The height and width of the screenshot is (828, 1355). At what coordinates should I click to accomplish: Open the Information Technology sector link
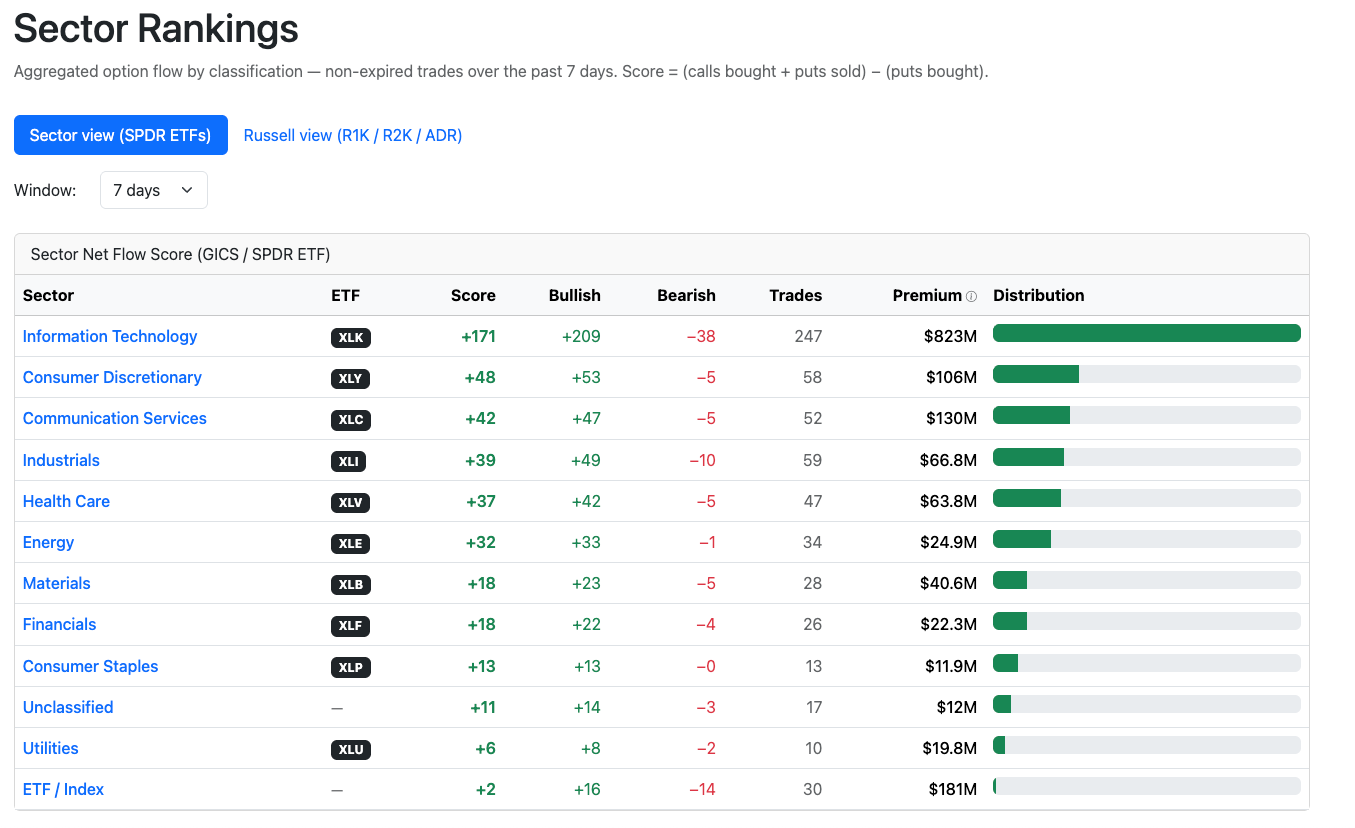point(110,336)
